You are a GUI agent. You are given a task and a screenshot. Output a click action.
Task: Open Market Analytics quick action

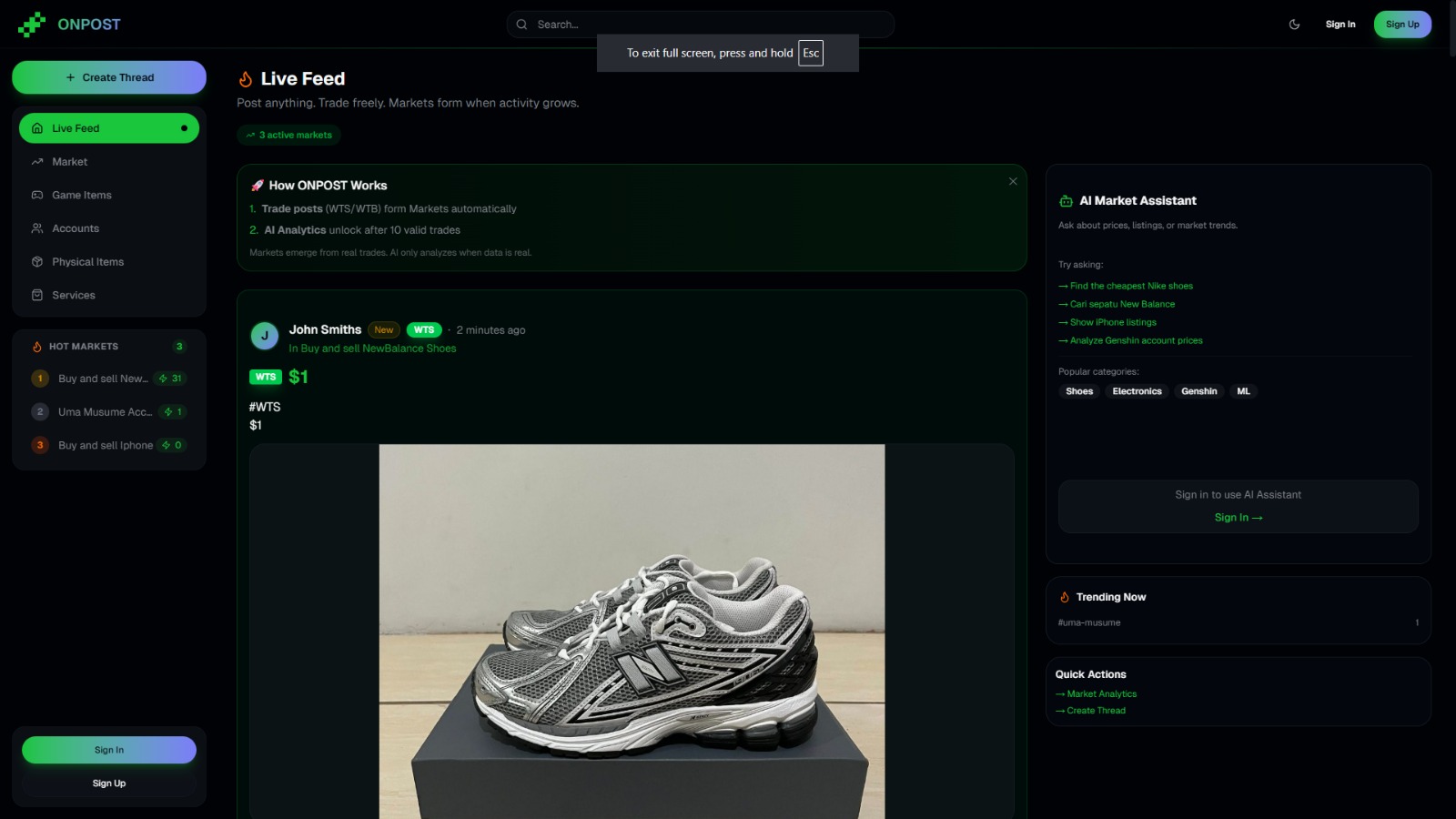[1097, 694]
